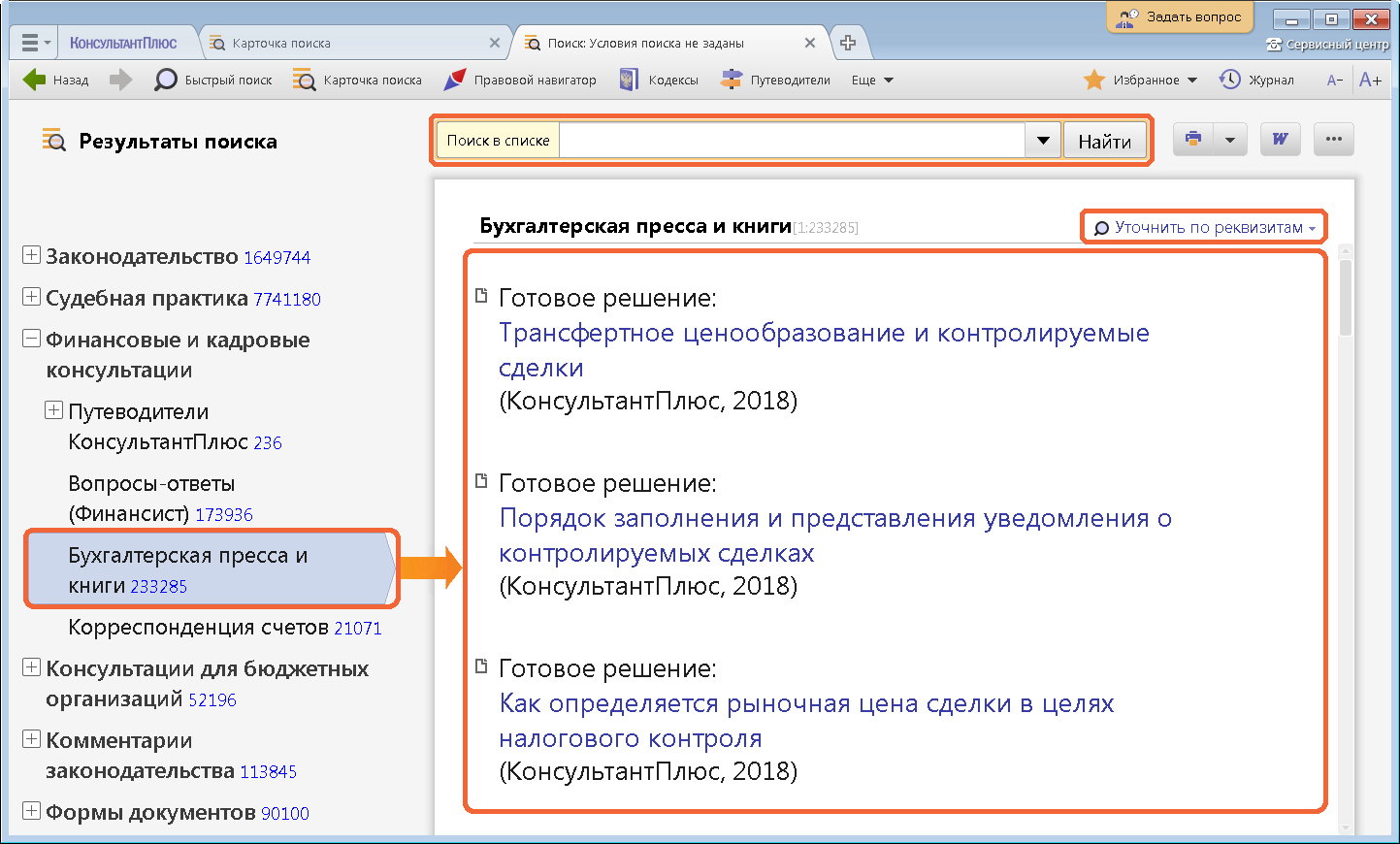
Task: Click document icon beside Как определяется рыночная цена
Action: 481,666
